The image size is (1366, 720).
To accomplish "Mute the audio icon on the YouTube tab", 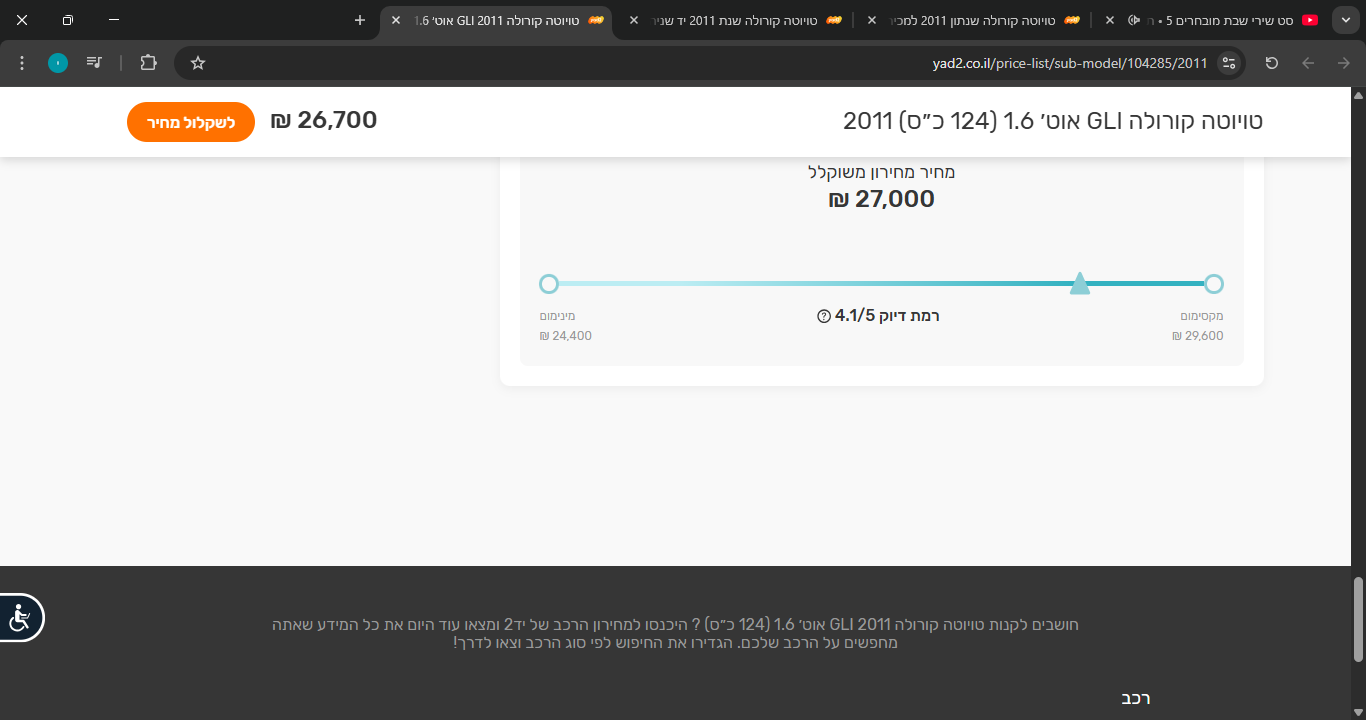I will pyautogui.click(x=1134, y=20).
